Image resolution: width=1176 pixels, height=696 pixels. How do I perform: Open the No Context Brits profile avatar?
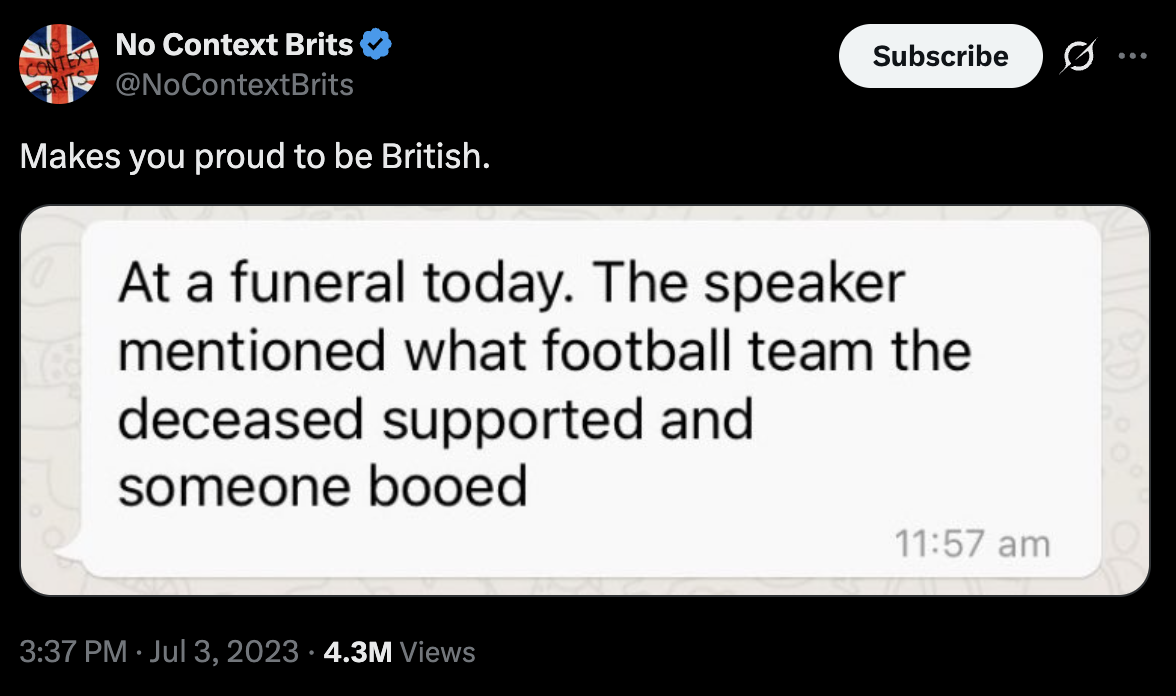click(59, 63)
